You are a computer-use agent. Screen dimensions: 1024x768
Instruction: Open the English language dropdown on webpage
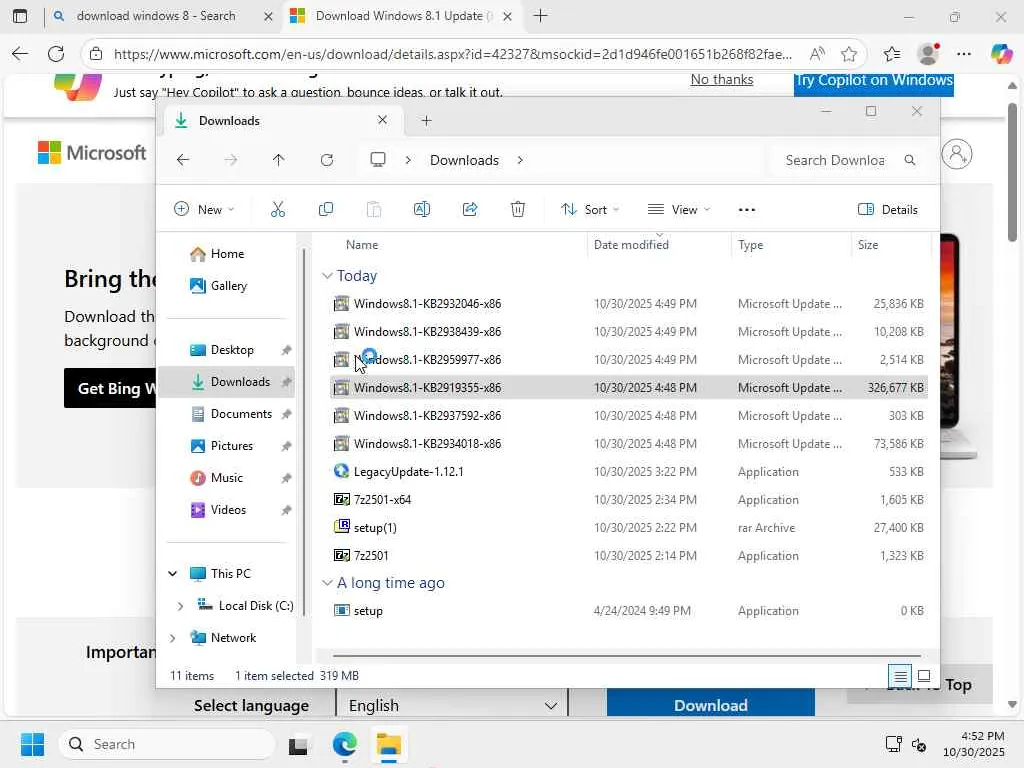pyautogui.click(x=452, y=706)
